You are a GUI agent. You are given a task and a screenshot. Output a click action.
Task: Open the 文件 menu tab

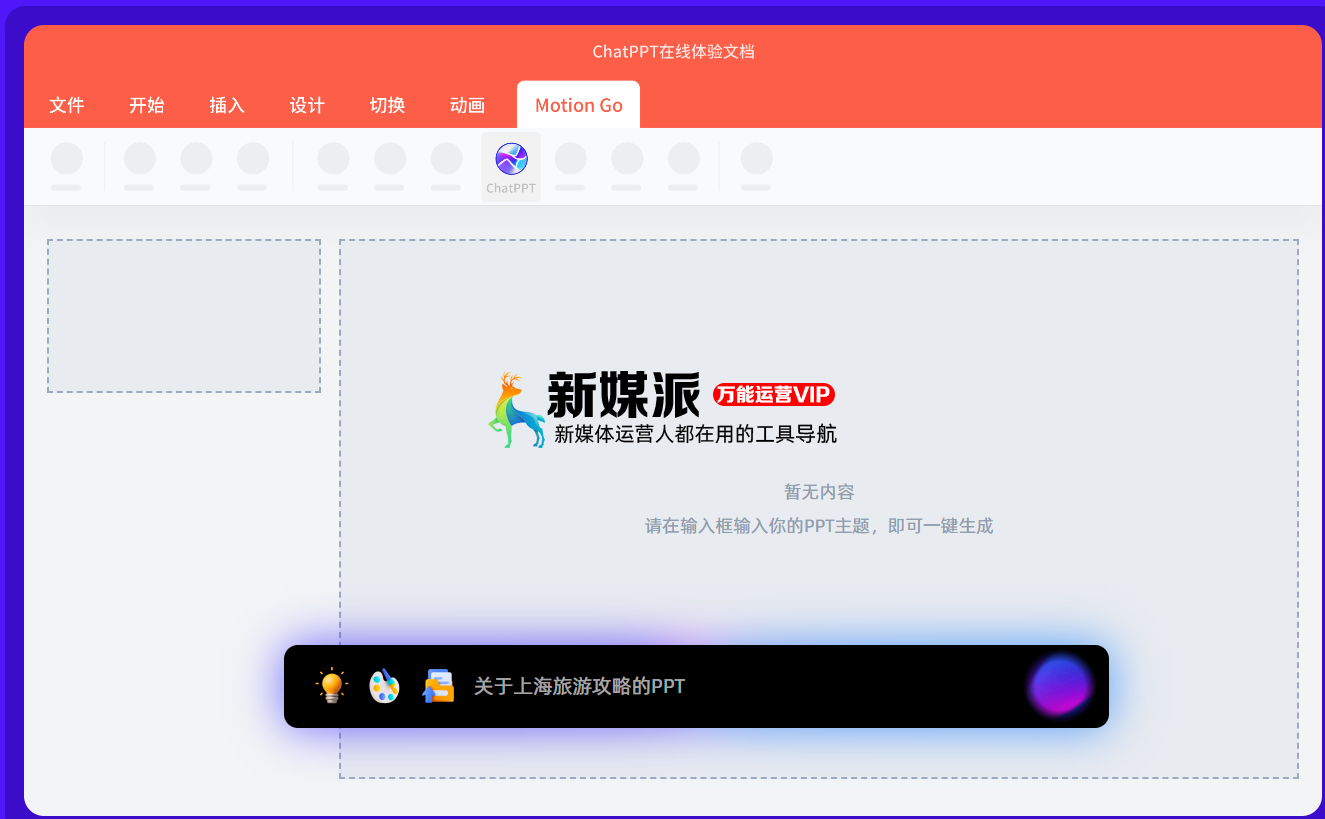click(67, 105)
